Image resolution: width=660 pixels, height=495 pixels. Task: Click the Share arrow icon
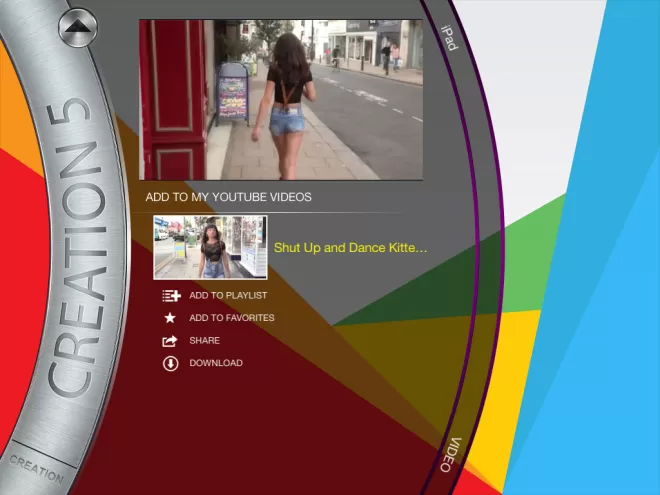tap(170, 341)
